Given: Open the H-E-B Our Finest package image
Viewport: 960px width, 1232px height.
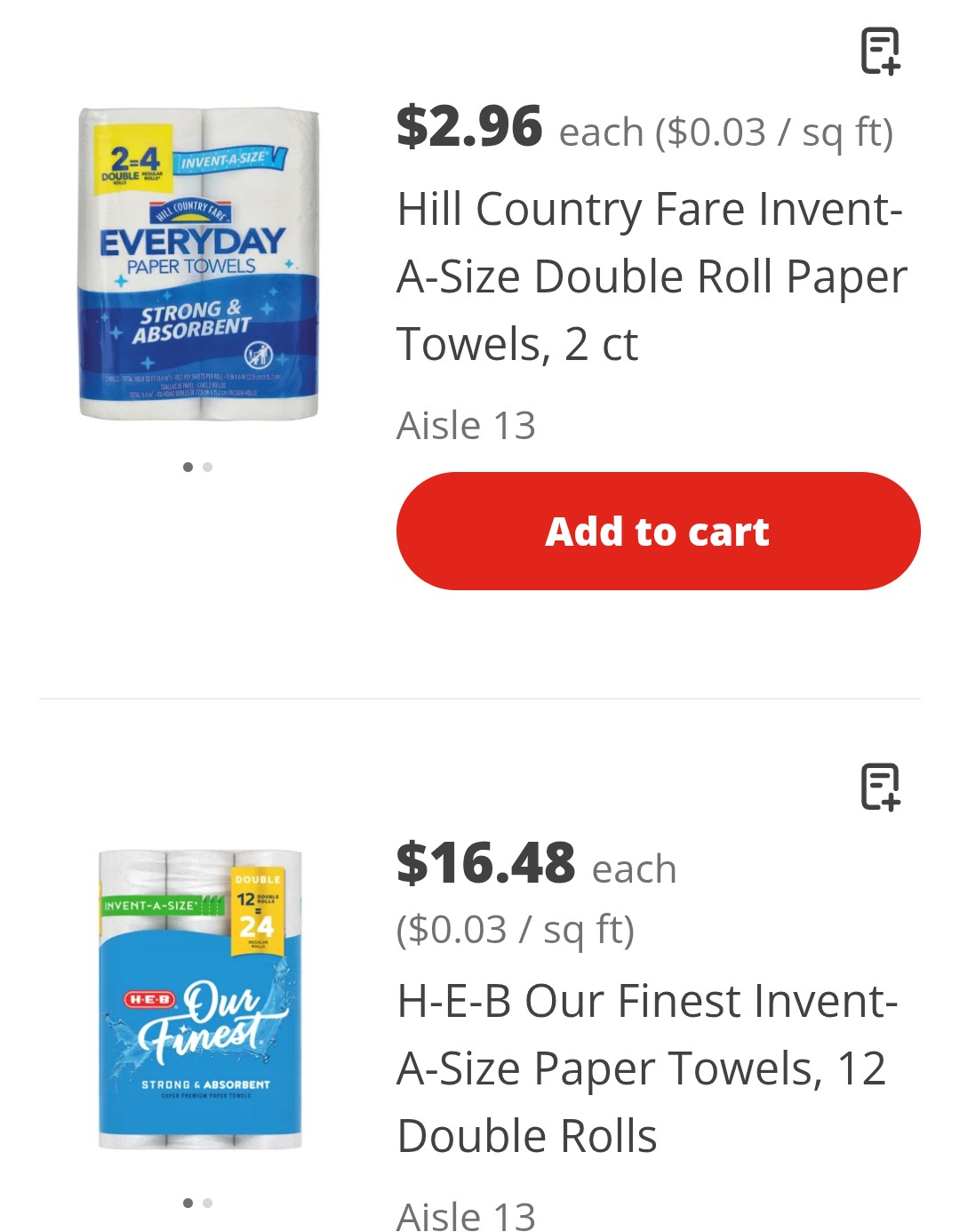Looking at the screenshot, I should click(200, 1000).
